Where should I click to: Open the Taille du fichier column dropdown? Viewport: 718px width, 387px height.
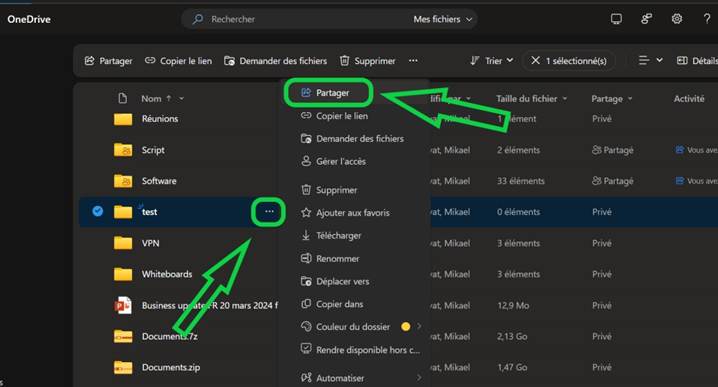[531, 98]
